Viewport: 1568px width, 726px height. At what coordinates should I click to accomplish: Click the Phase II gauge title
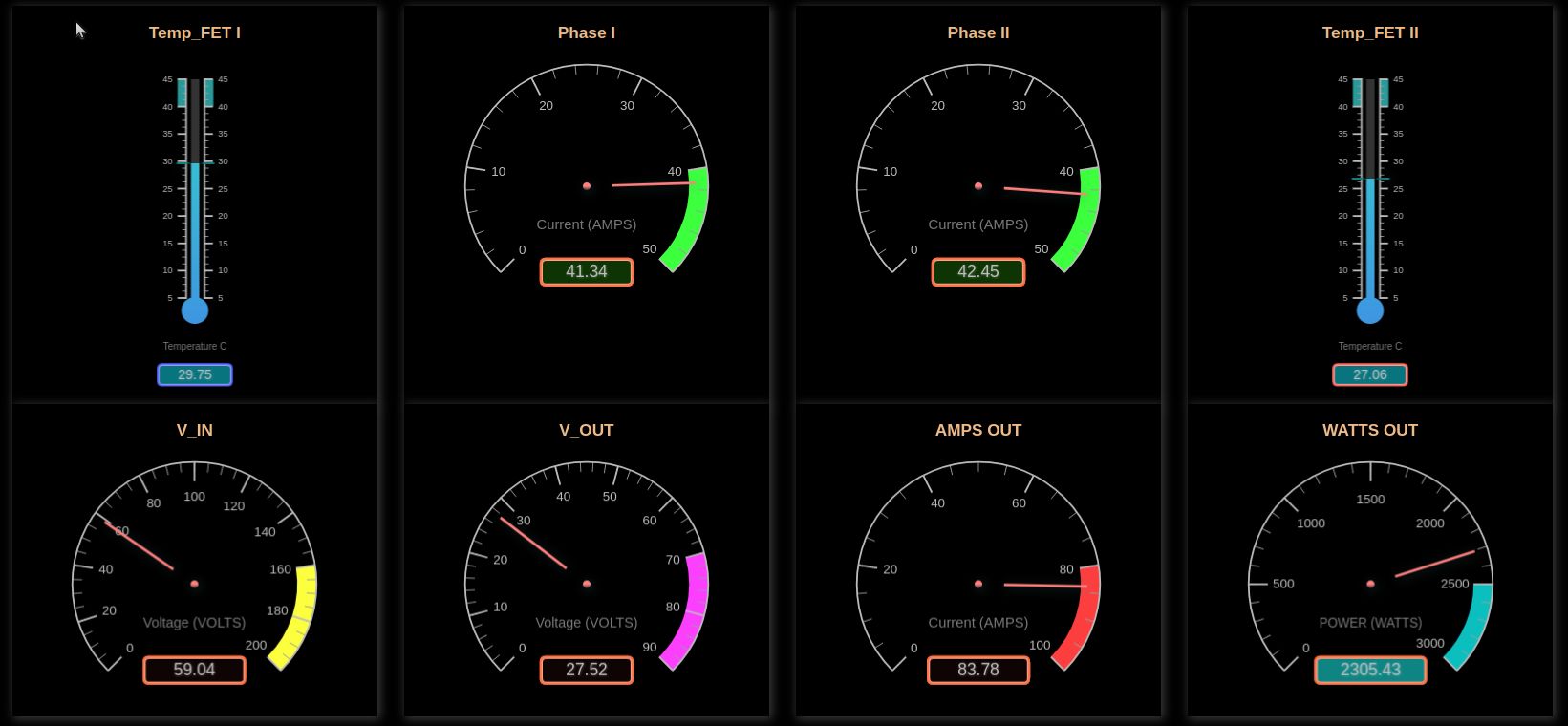(978, 32)
